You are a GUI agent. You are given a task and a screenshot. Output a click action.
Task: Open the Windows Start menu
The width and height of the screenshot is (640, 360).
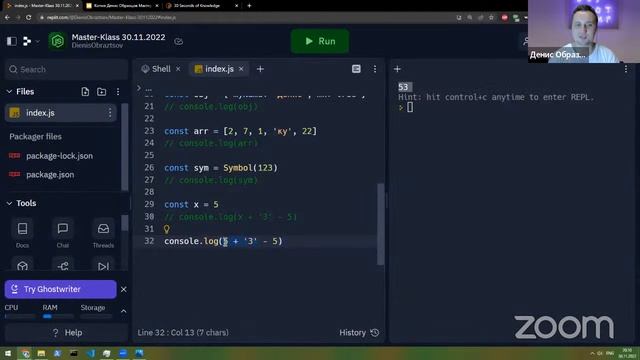coord(8,353)
